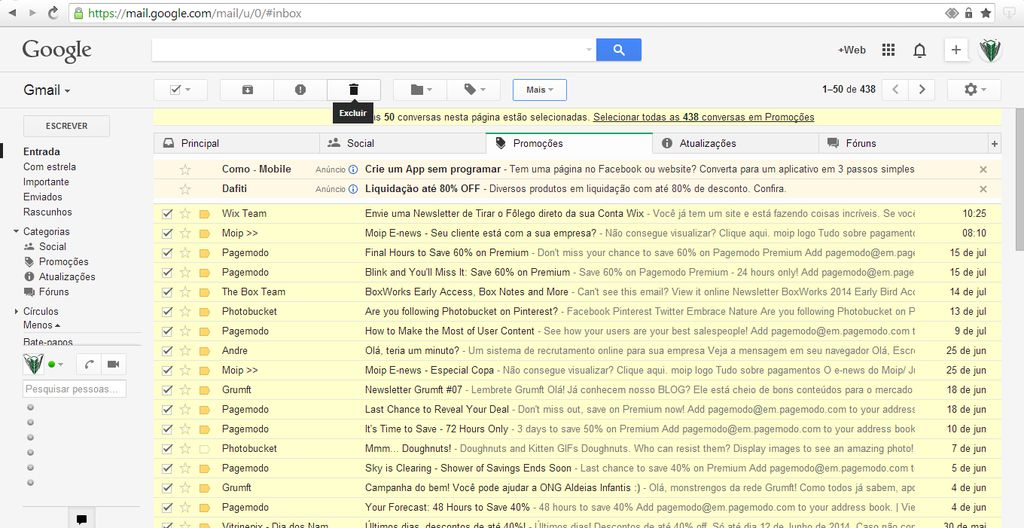Uncheck the Wix Team email checkbox
Image resolution: width=1024 pixels, height=528 pixels.
click(167, 214)
